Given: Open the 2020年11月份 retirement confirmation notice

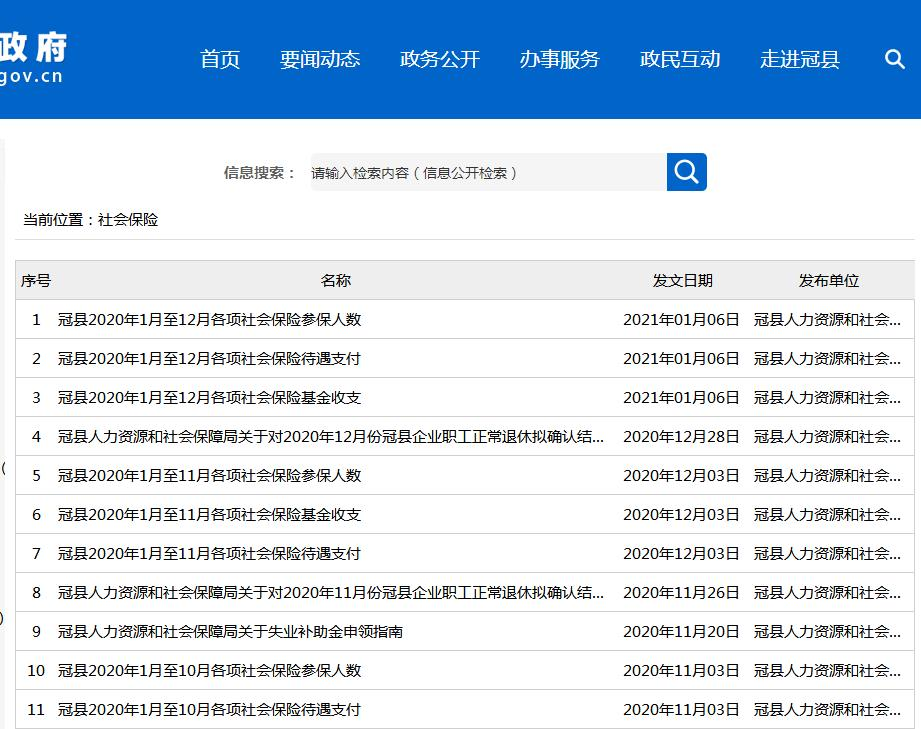Looking at the screenshot, I should pos(331,593).
